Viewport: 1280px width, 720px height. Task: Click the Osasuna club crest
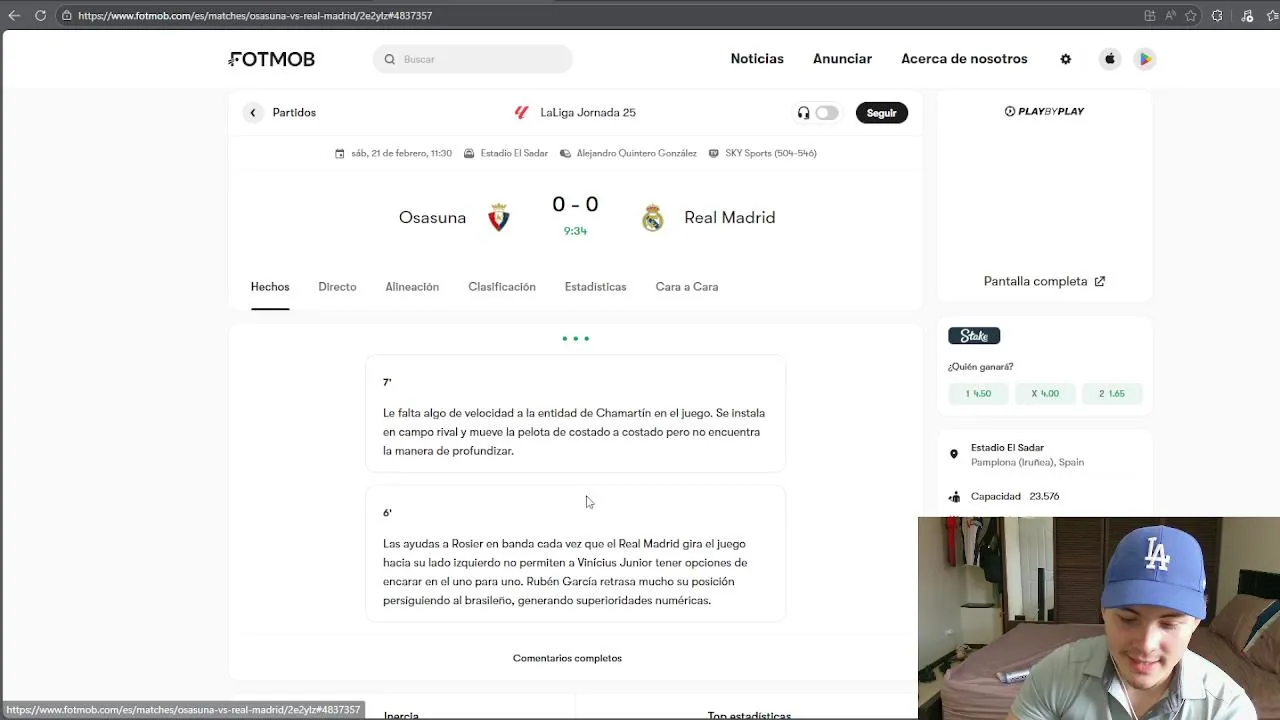(x=499, y=217)
